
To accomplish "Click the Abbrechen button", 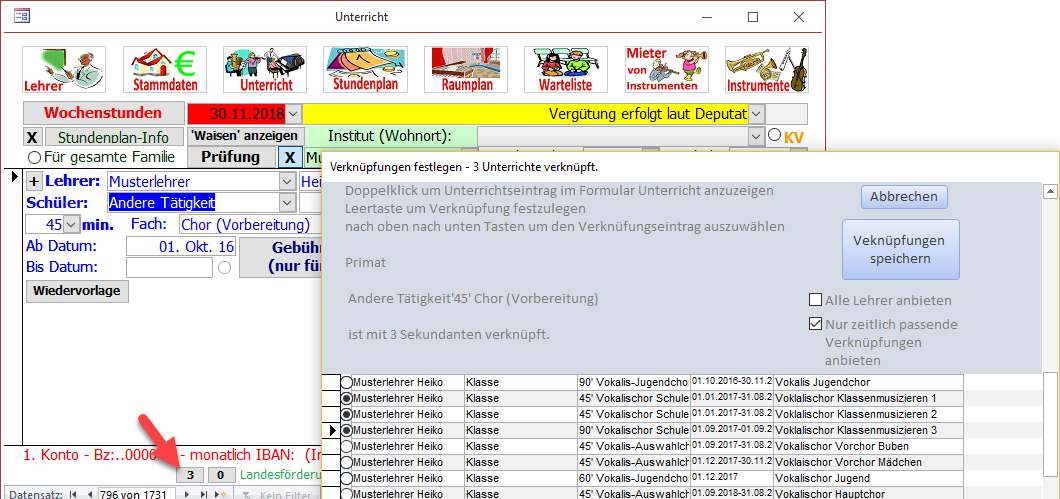I will pyautogui.click(x=903, y=197).
